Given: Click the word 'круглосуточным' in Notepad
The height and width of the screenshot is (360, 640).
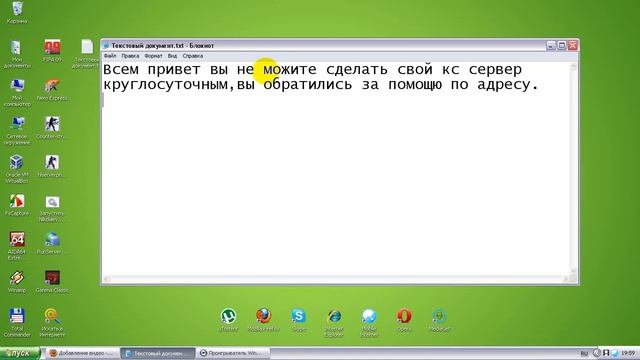Looking at the screenshot, I should [x=165, y=85].
